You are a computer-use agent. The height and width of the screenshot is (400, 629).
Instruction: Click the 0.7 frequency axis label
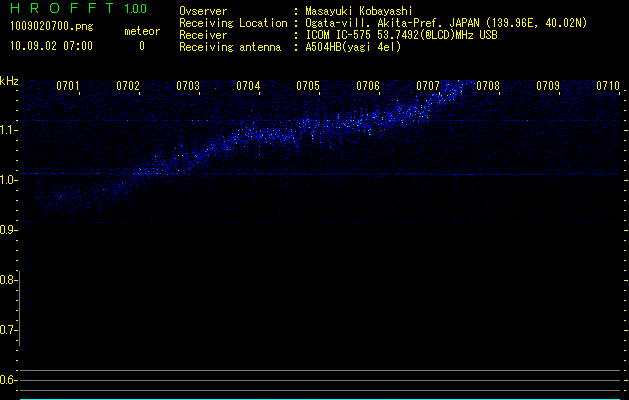coord(8,330)
